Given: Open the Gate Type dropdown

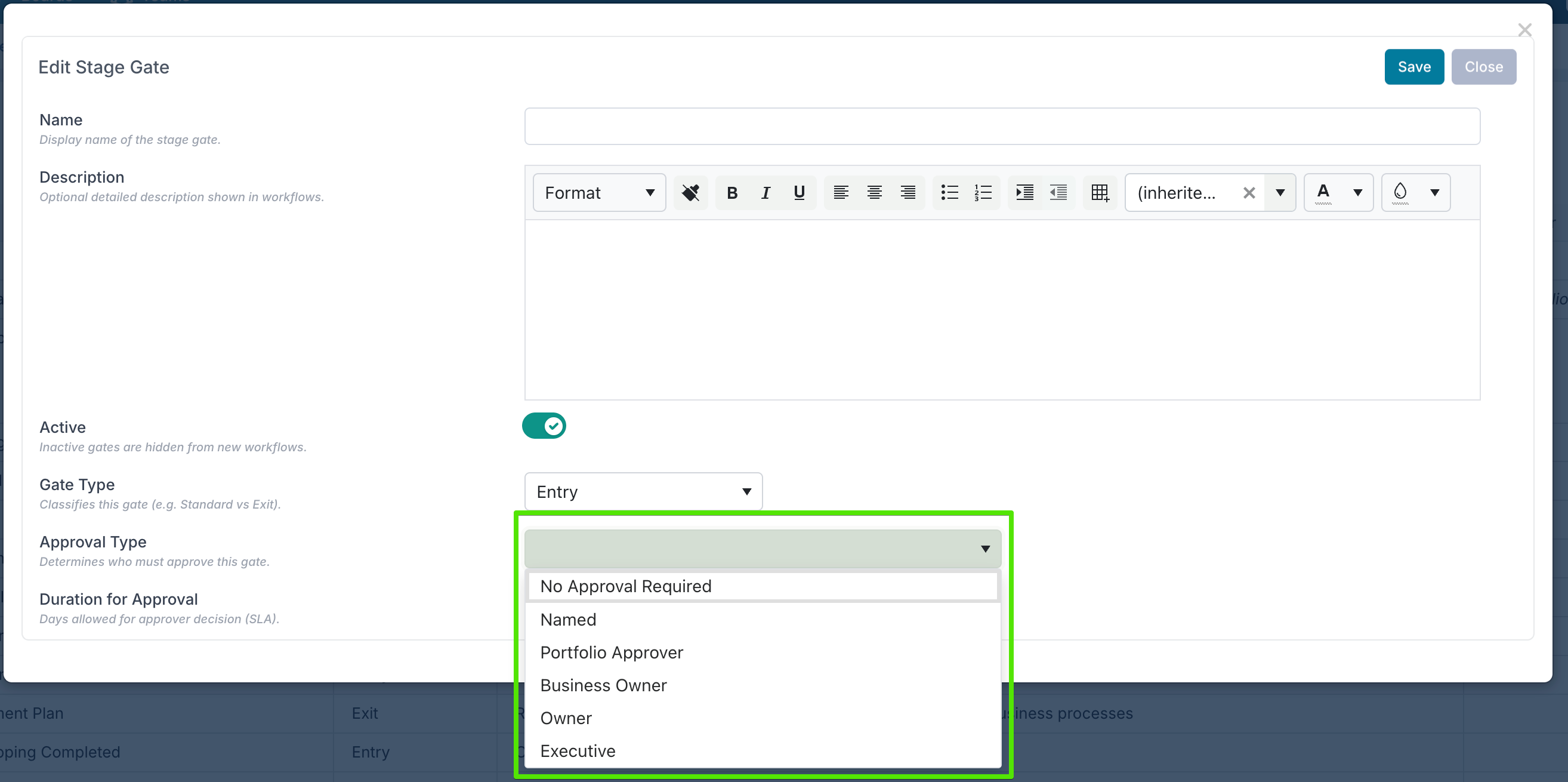Looking at the screenshot, I should click(643, 491).
